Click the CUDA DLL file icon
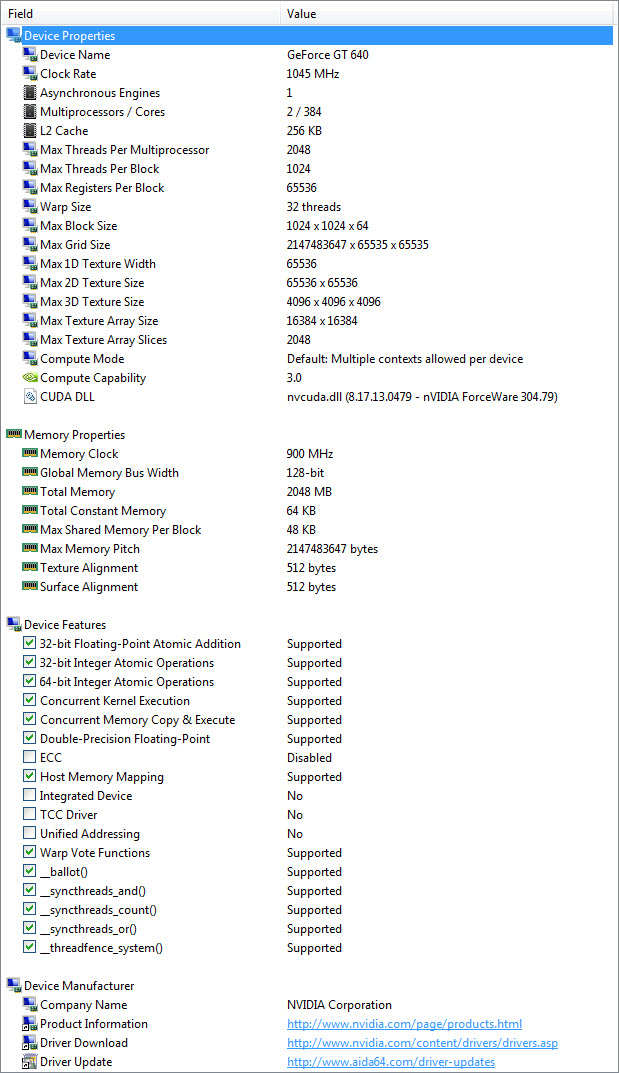The image size is (619, 1073). 29,397
